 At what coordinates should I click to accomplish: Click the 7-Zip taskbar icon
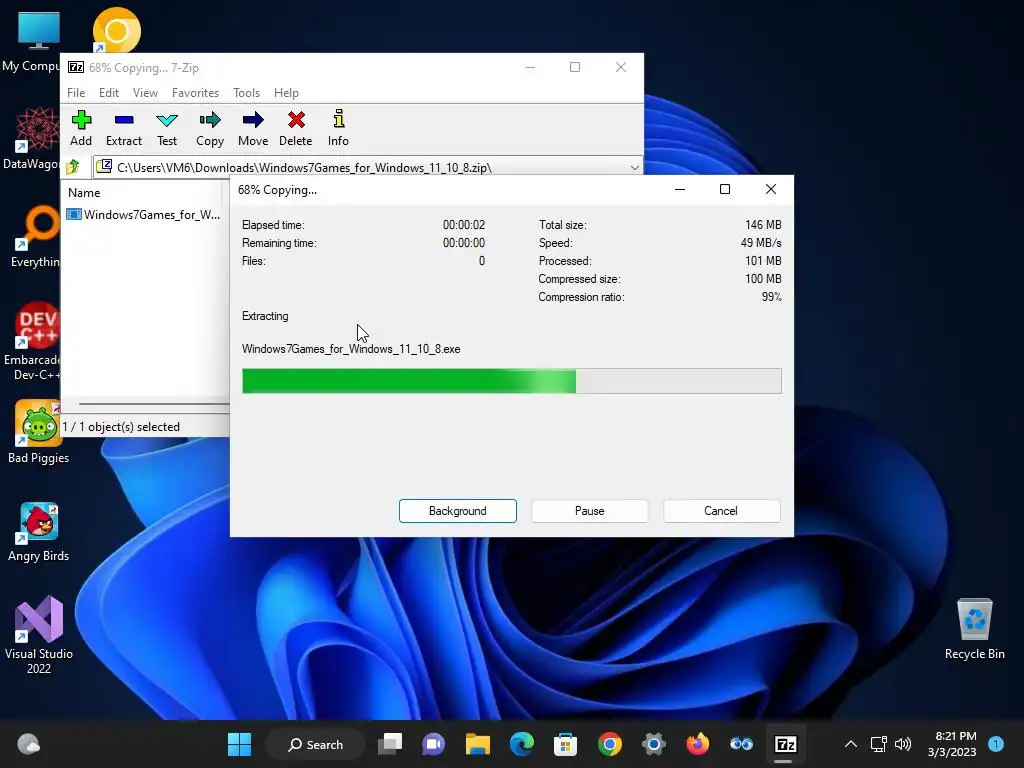[x=785, y=744]
